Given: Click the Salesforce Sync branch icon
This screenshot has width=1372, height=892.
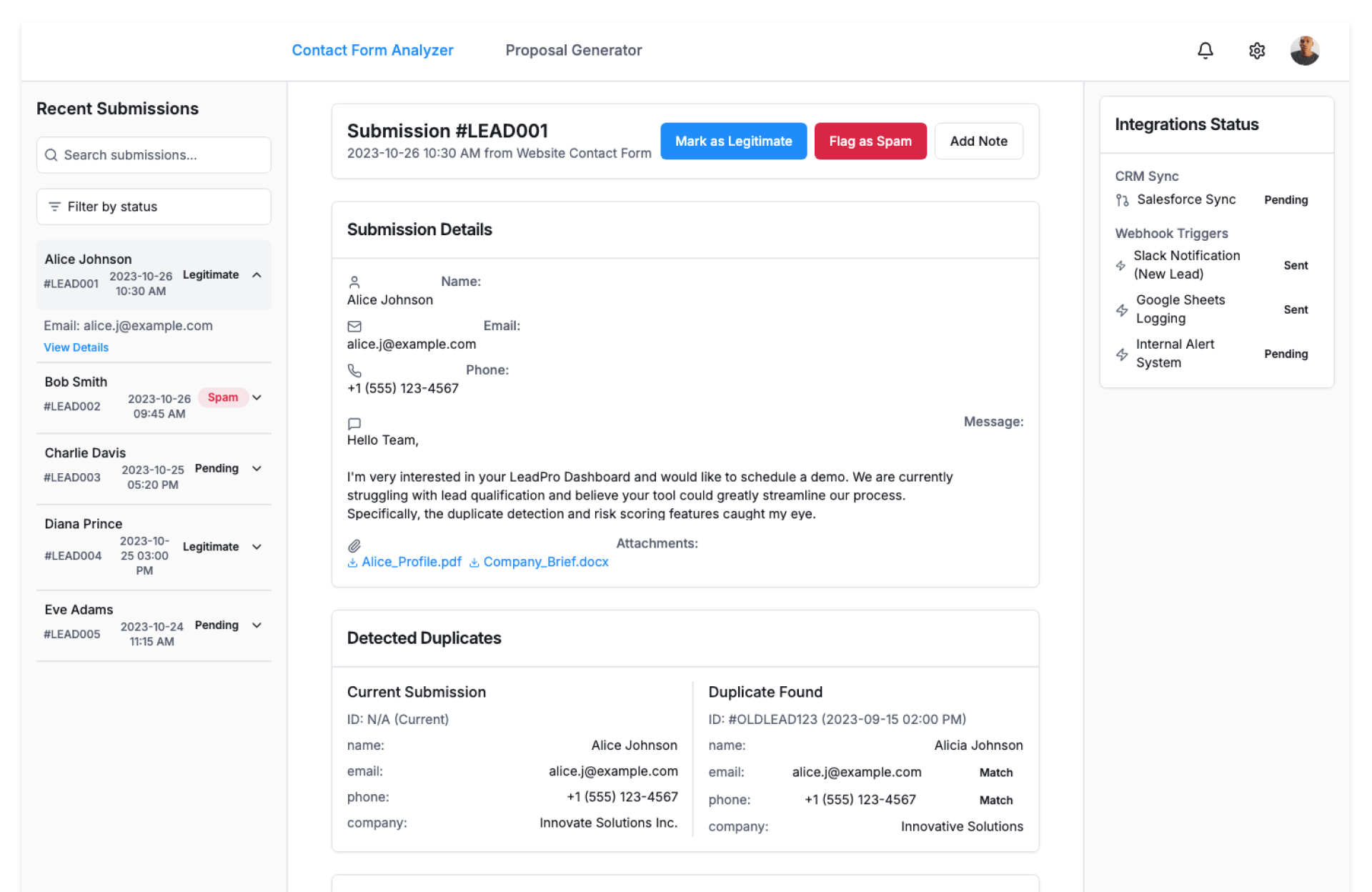Looking at the screenshot, I should point(1123,200).
